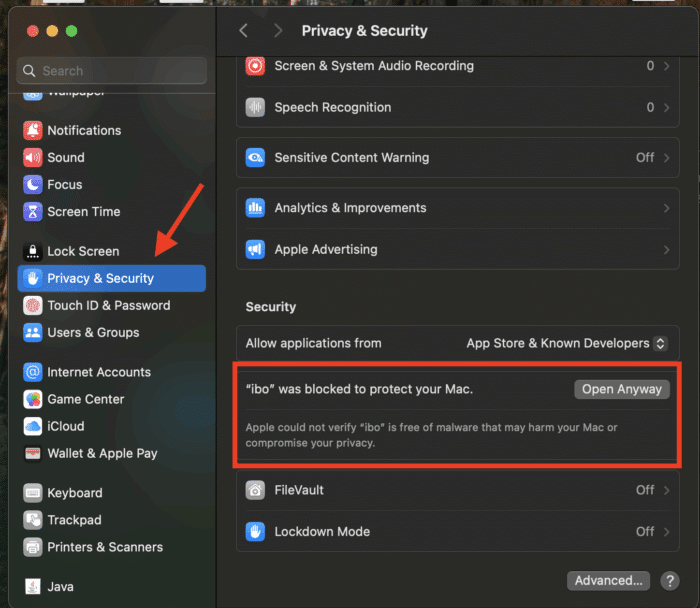The height and width of the screenshot is (608, 700).
Task: Select Touch ID & Password in sidebar
Action: pyautogui.click(x=112, y=305)
